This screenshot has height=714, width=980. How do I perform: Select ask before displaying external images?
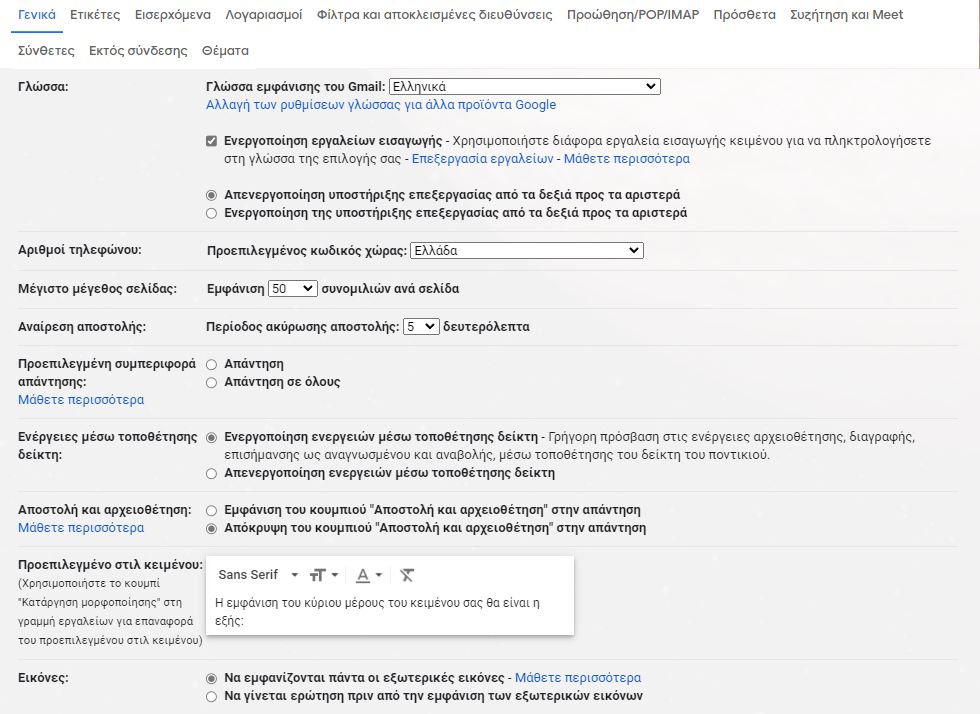pos(211,696)
